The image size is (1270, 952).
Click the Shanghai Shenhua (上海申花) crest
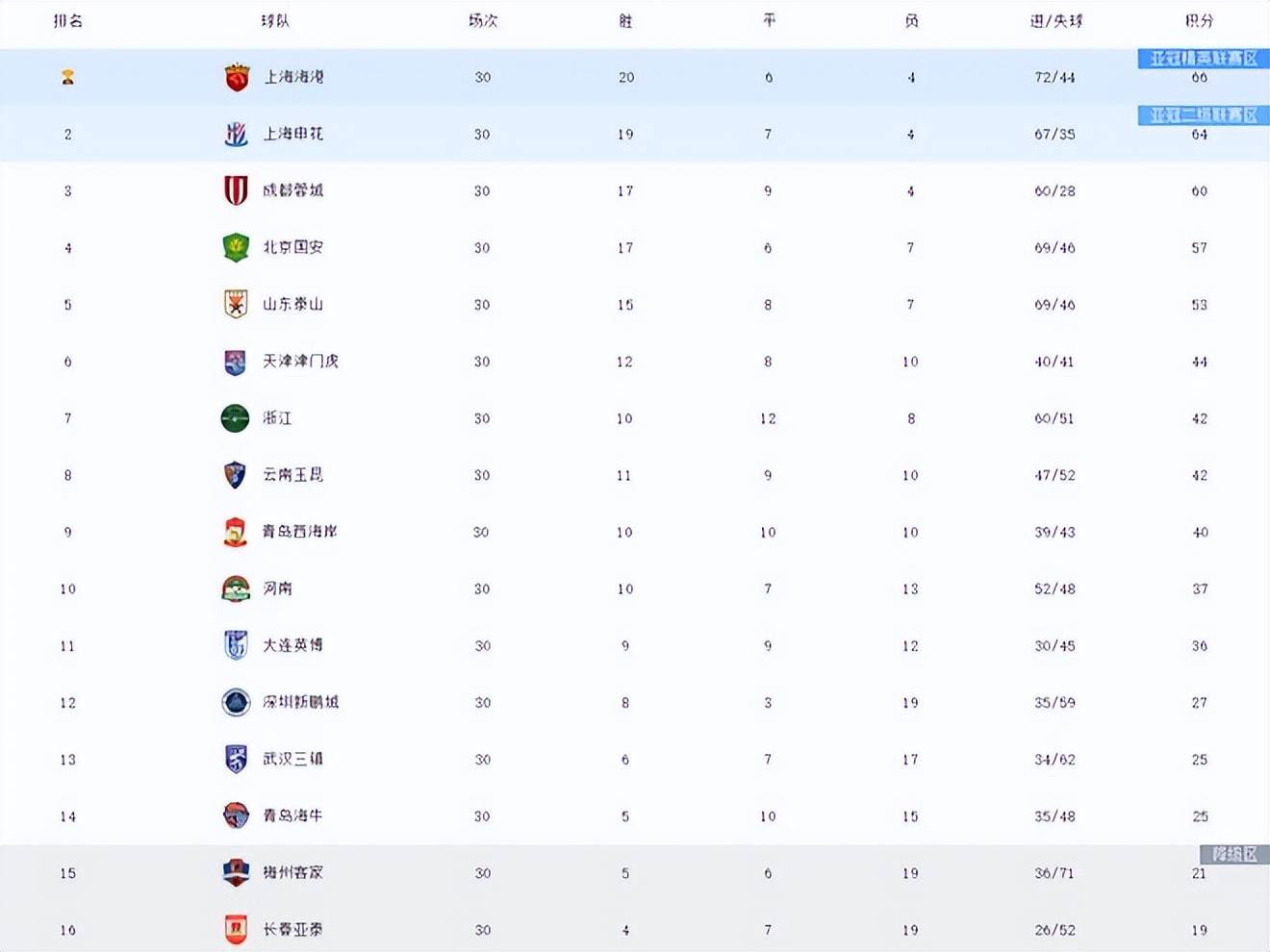click(x=237, y=134)
